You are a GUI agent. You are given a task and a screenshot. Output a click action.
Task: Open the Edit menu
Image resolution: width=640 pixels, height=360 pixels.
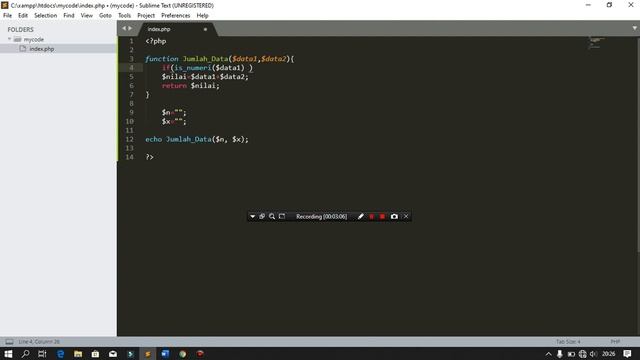point(23,16)
